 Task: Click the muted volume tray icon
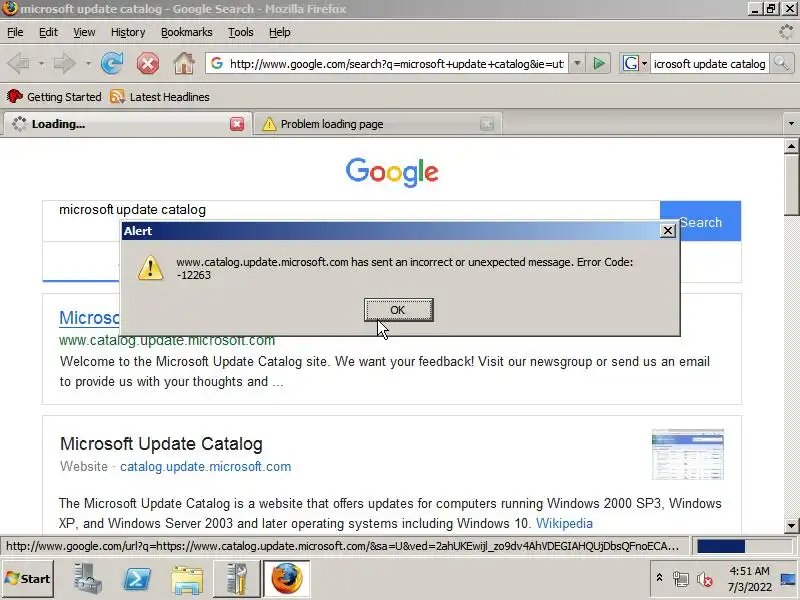(705, 579)
